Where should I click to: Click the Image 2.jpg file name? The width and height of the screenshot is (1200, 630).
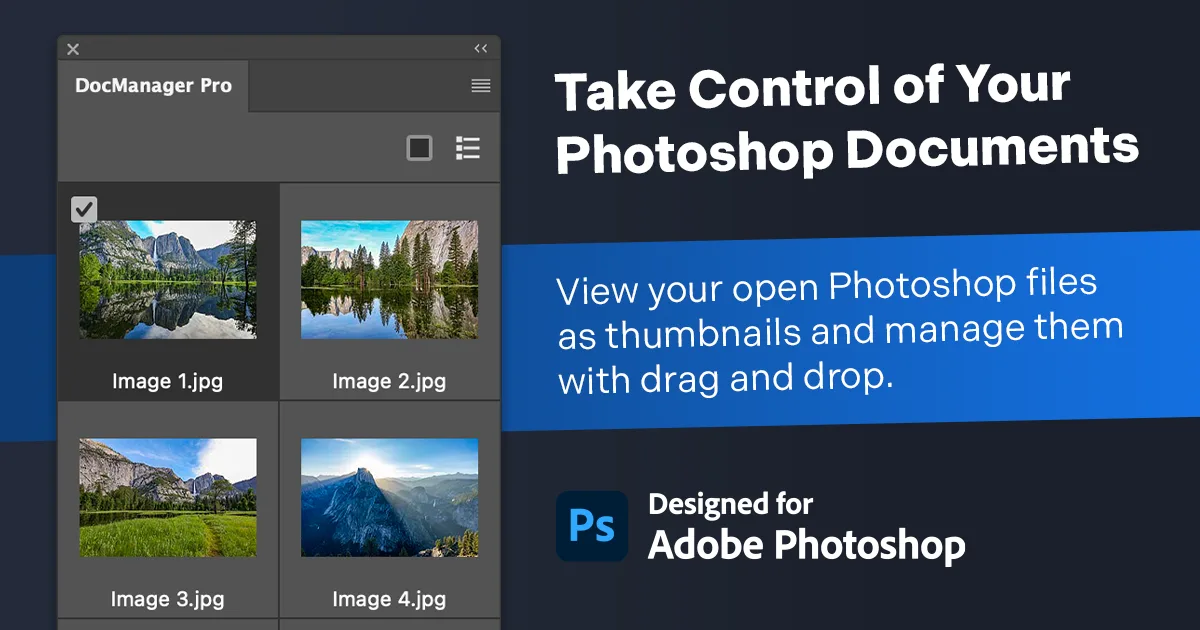coord(389,381)
